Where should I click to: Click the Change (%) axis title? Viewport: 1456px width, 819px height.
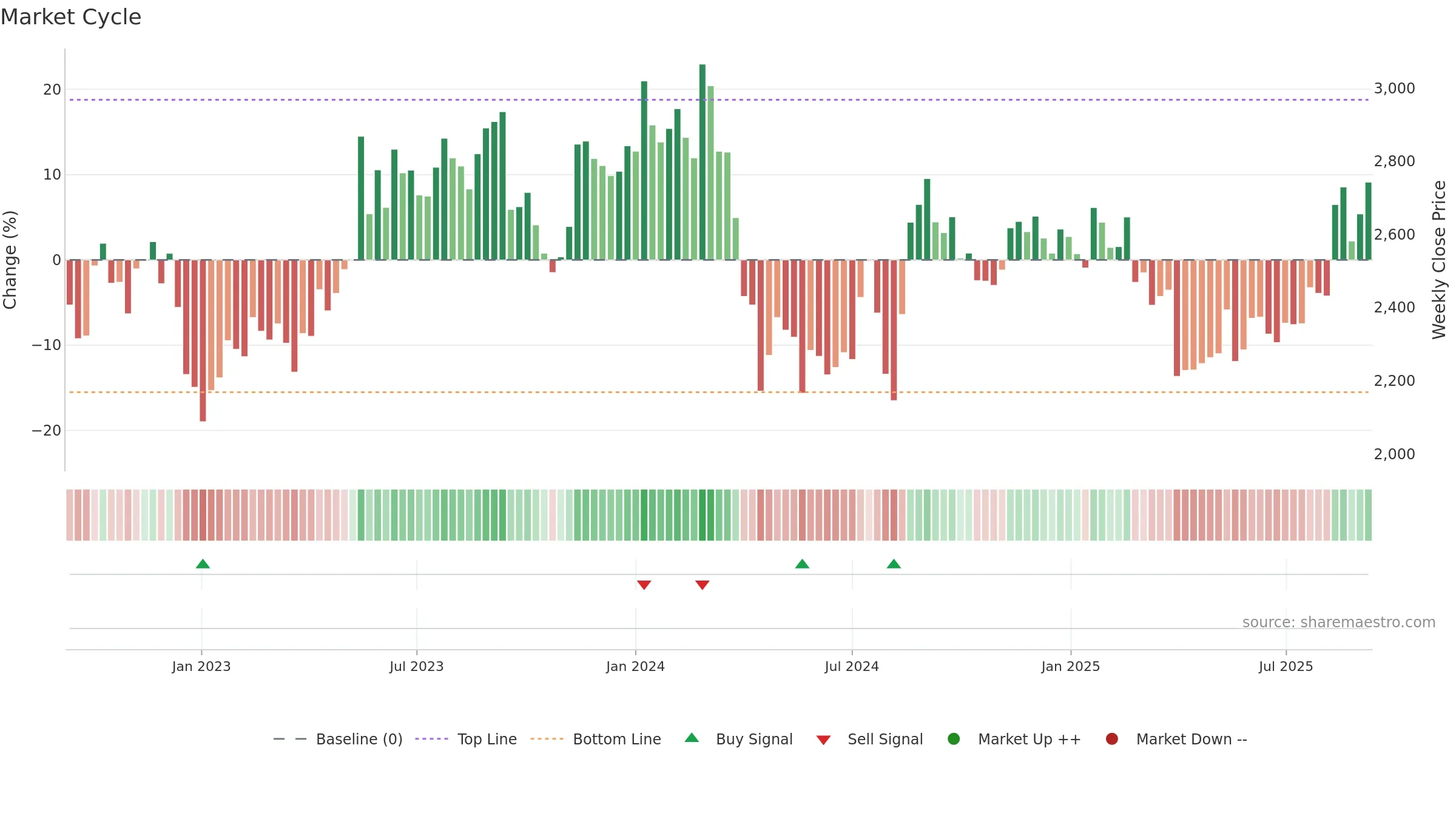point(10,260)
